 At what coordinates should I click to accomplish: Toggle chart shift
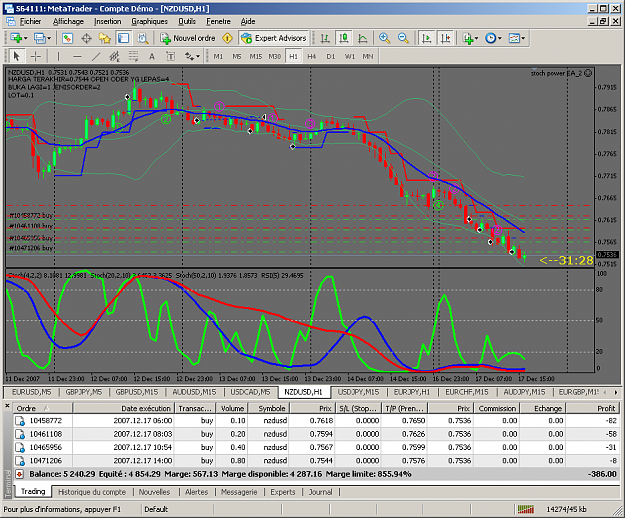(x=445, y=38)
